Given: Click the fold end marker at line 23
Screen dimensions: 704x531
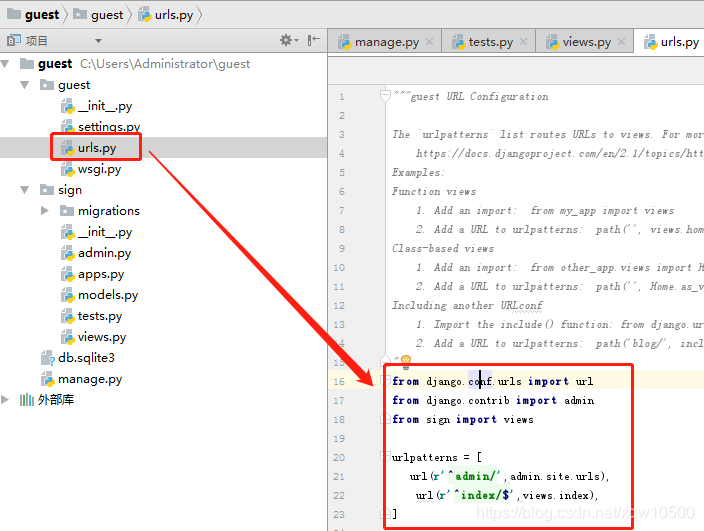Looking at the screenshot, I should click(385, 513).
